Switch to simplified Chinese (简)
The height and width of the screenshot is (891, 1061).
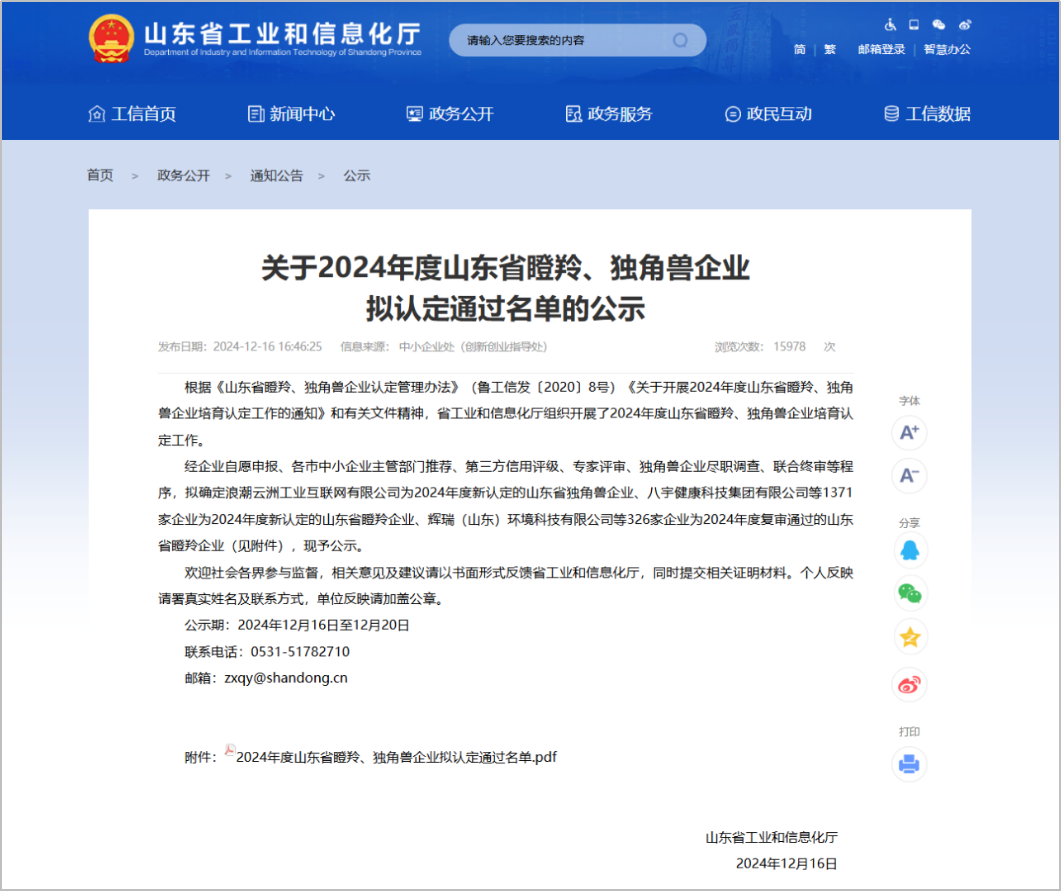(x=799, y=49)
